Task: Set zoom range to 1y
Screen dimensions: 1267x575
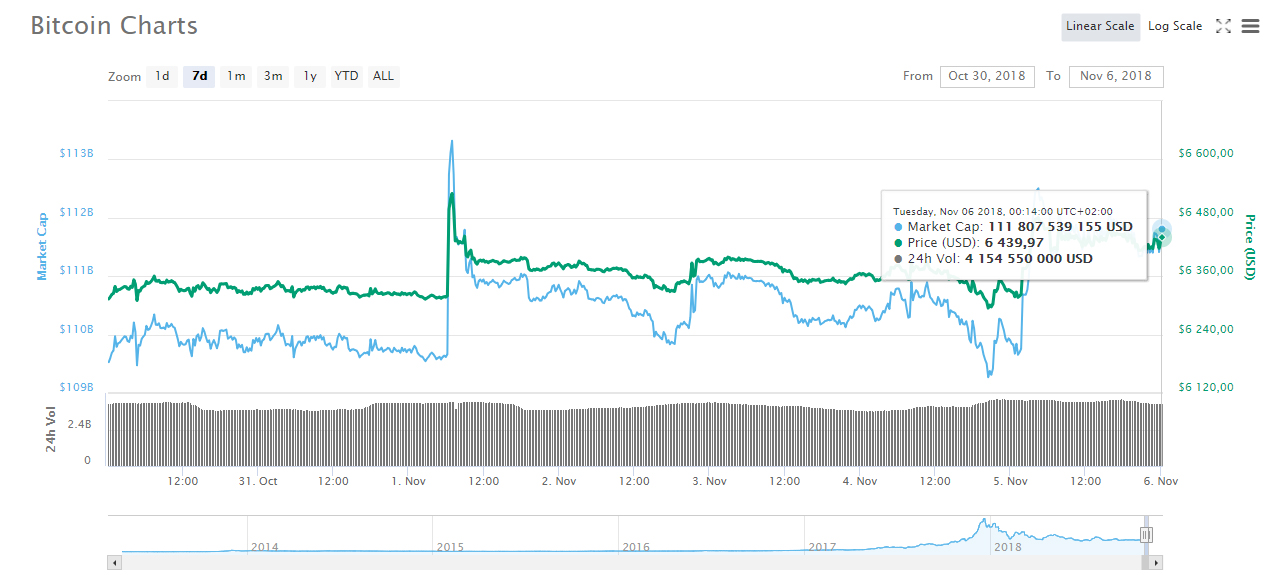Action: click(310, 76)
